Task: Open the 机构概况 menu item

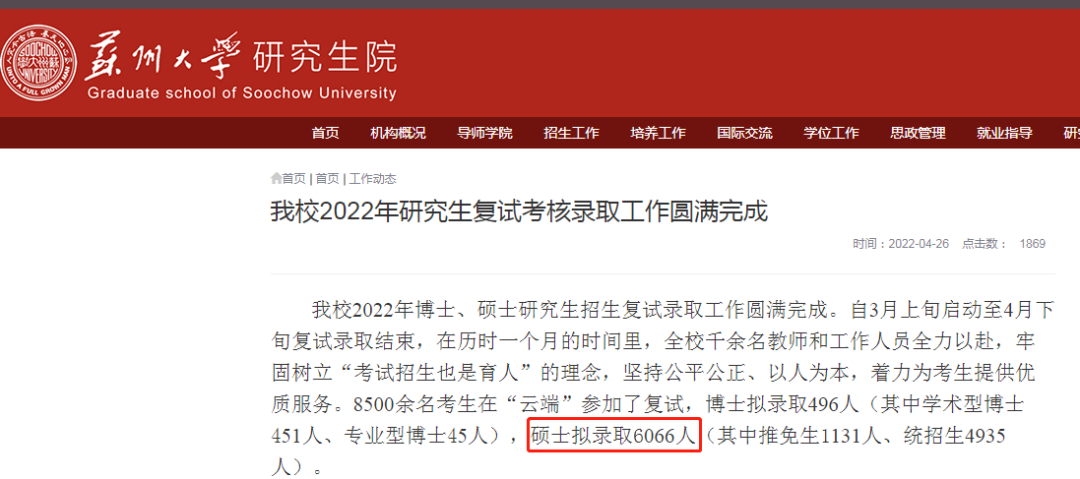Action: [x=398, y=133]
